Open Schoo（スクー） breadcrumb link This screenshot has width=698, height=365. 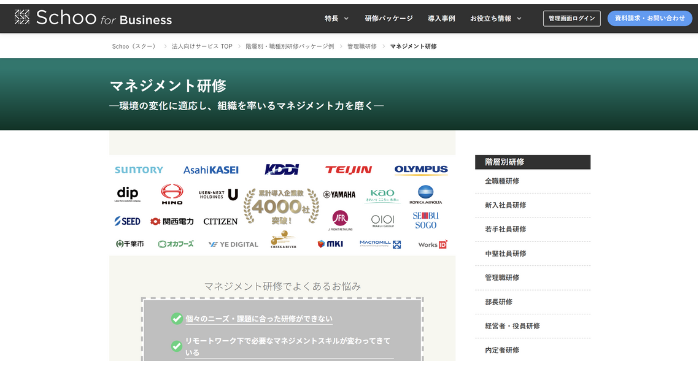click(x=134, y=46)
